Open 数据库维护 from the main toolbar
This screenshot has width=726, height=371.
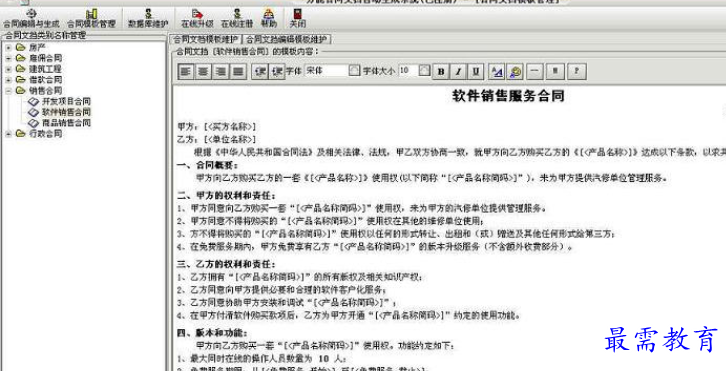pos(148,19)
